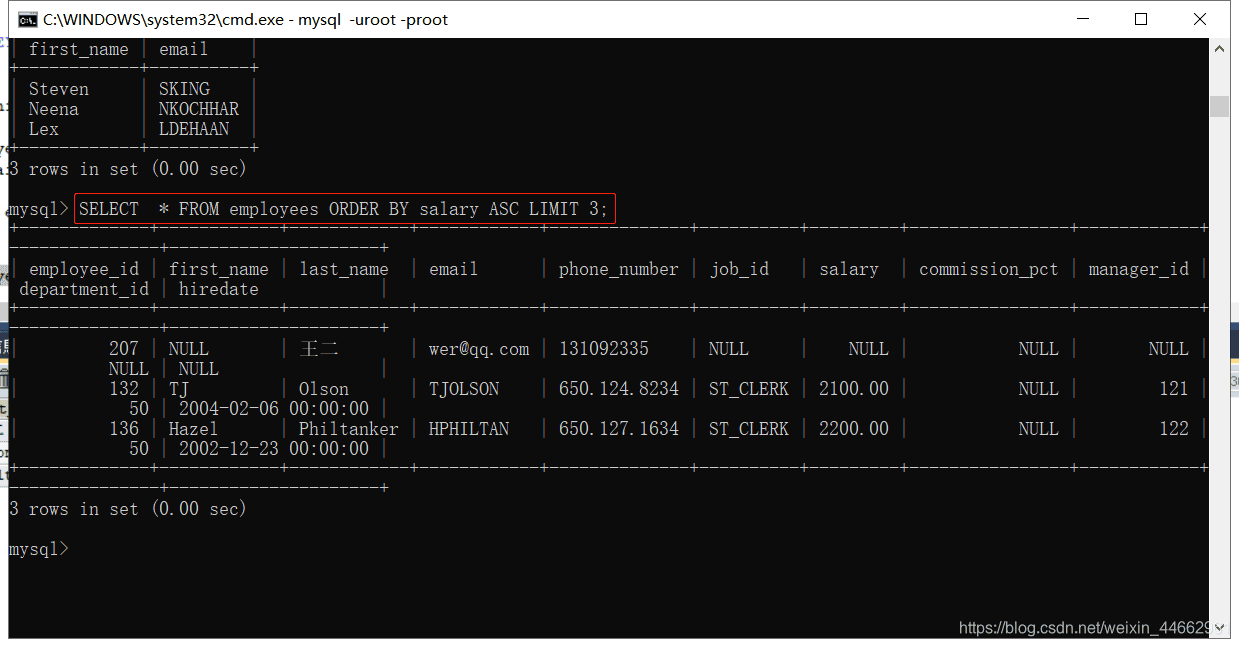Click the wer@qq.com email value
Image resolution: width=1239 pixels, height=647 pixels.
(479, 349)
